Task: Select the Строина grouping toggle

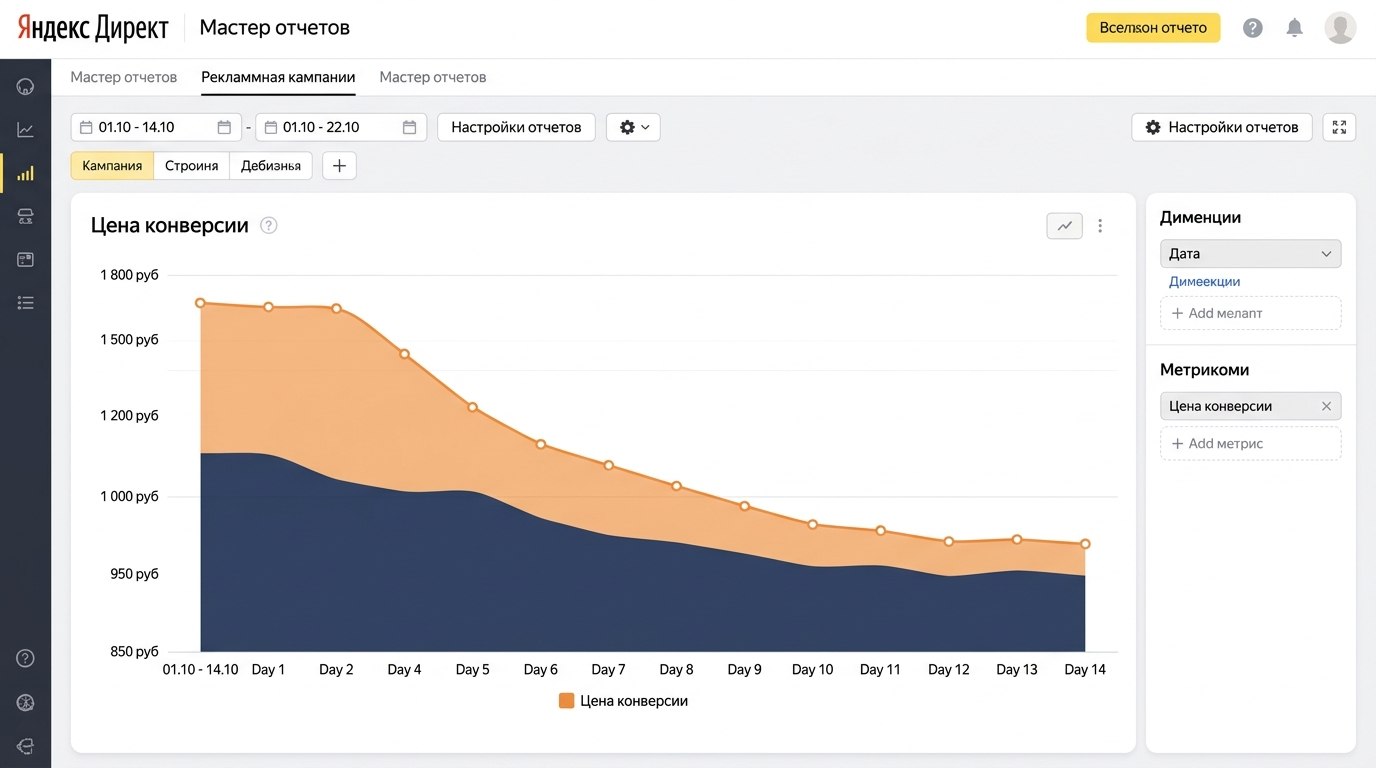Action: [192, 166]
